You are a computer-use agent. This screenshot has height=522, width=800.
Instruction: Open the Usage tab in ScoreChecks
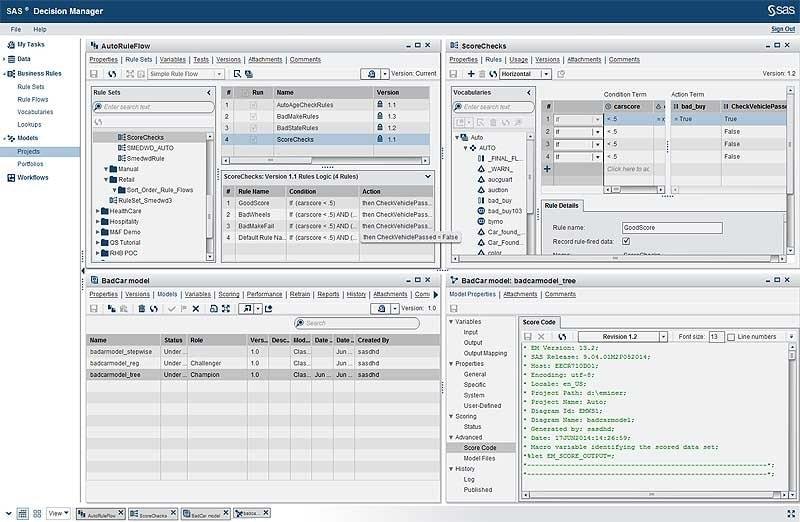pos(518,60)
